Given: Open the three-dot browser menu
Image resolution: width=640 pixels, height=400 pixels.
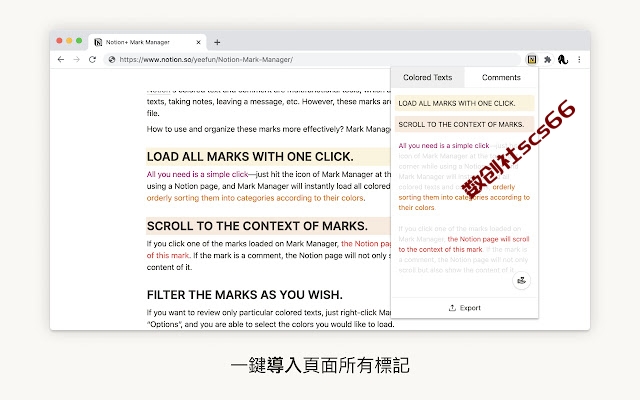Looking at the screenshot, I should pyautogui.click(x=579, y=60).
